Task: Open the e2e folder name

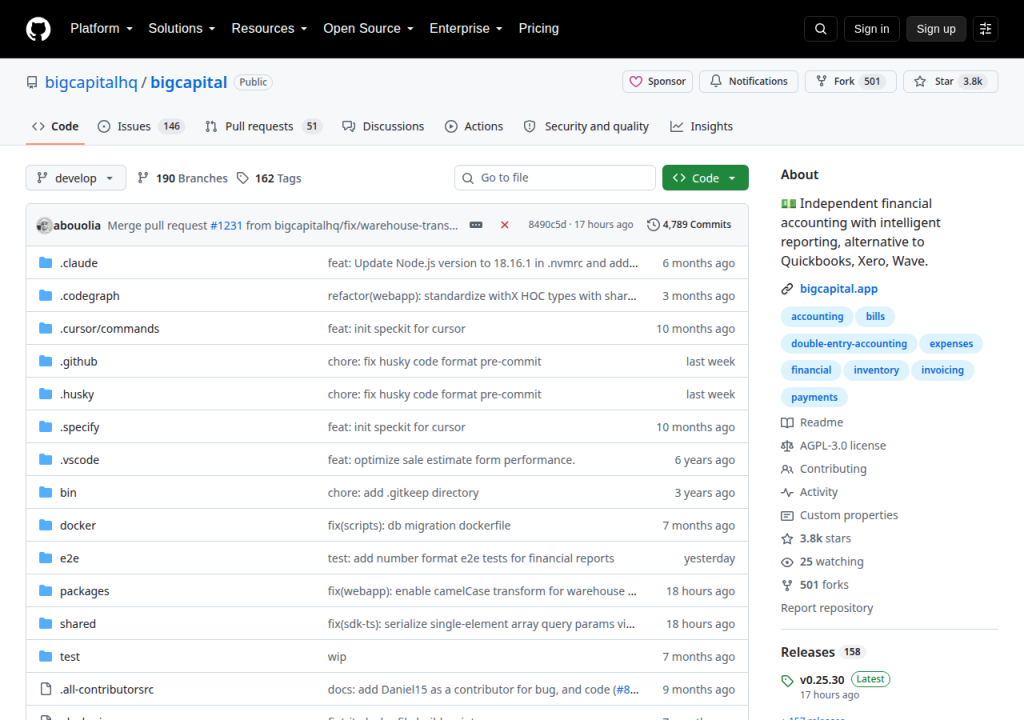Action: 69,559
